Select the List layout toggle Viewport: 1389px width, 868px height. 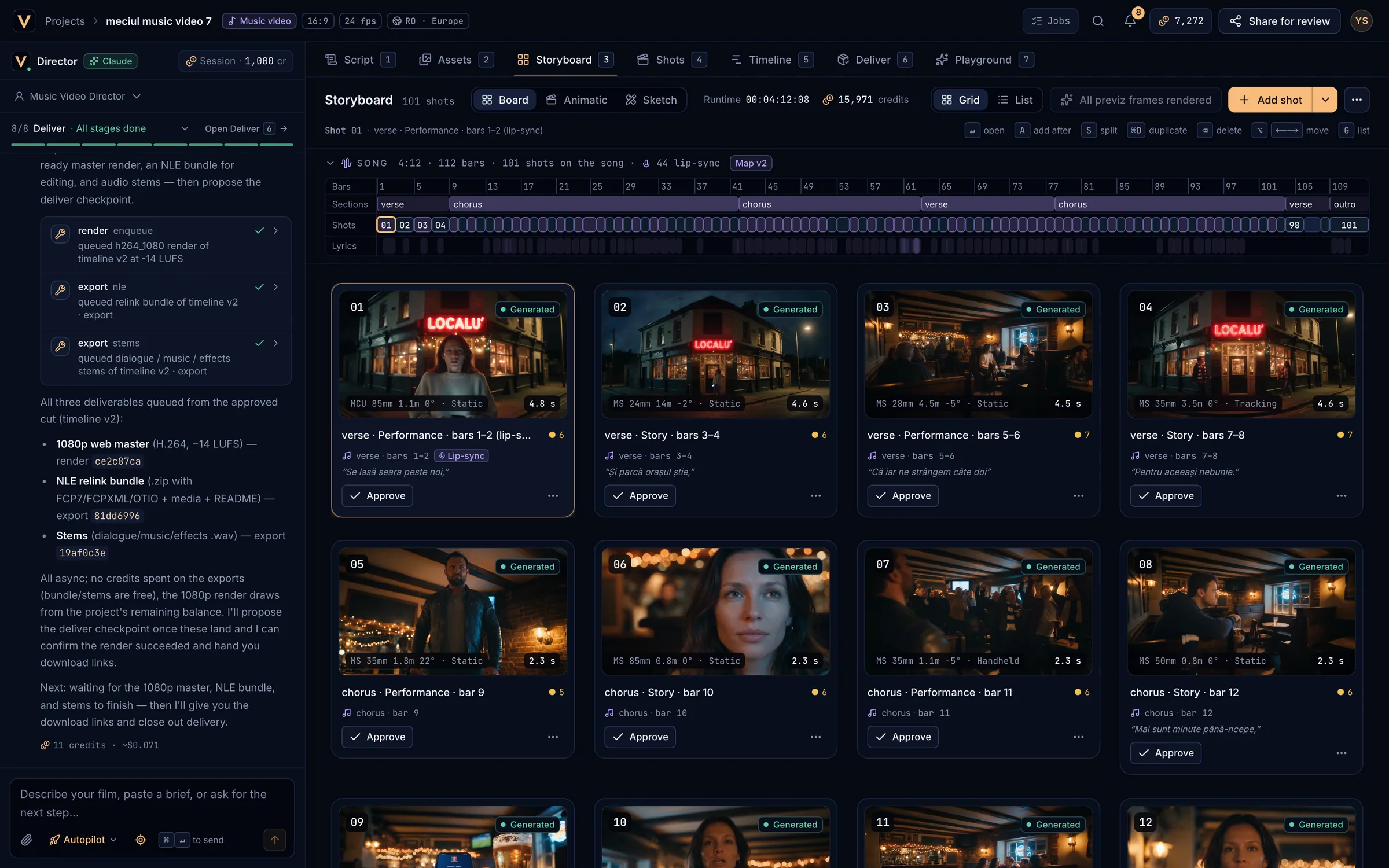pyautogui.click(x=1015, y=100)
